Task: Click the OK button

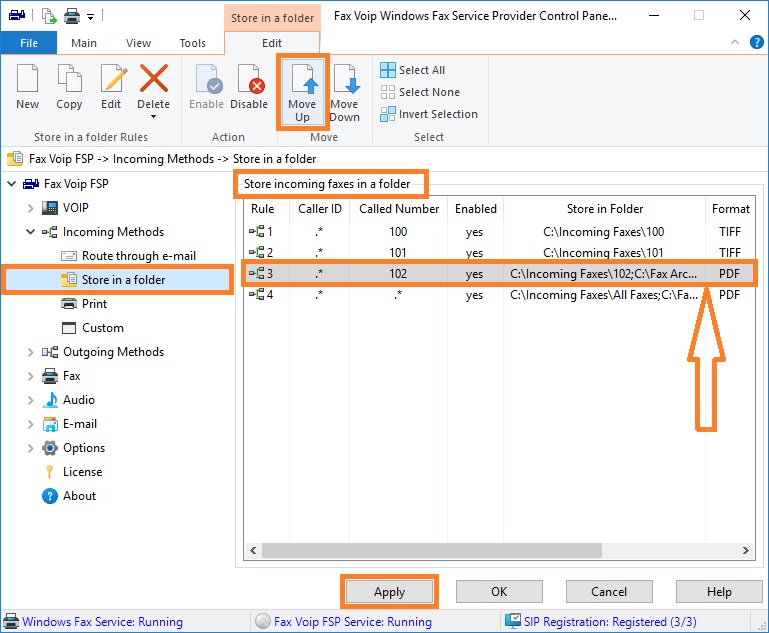Action: click(499, 592)
